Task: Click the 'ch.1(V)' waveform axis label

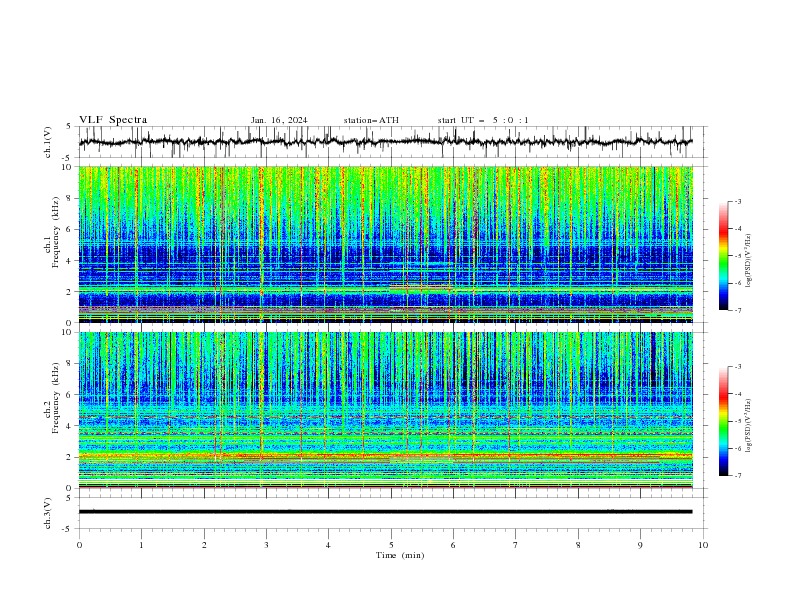Action: pos(48,142)
